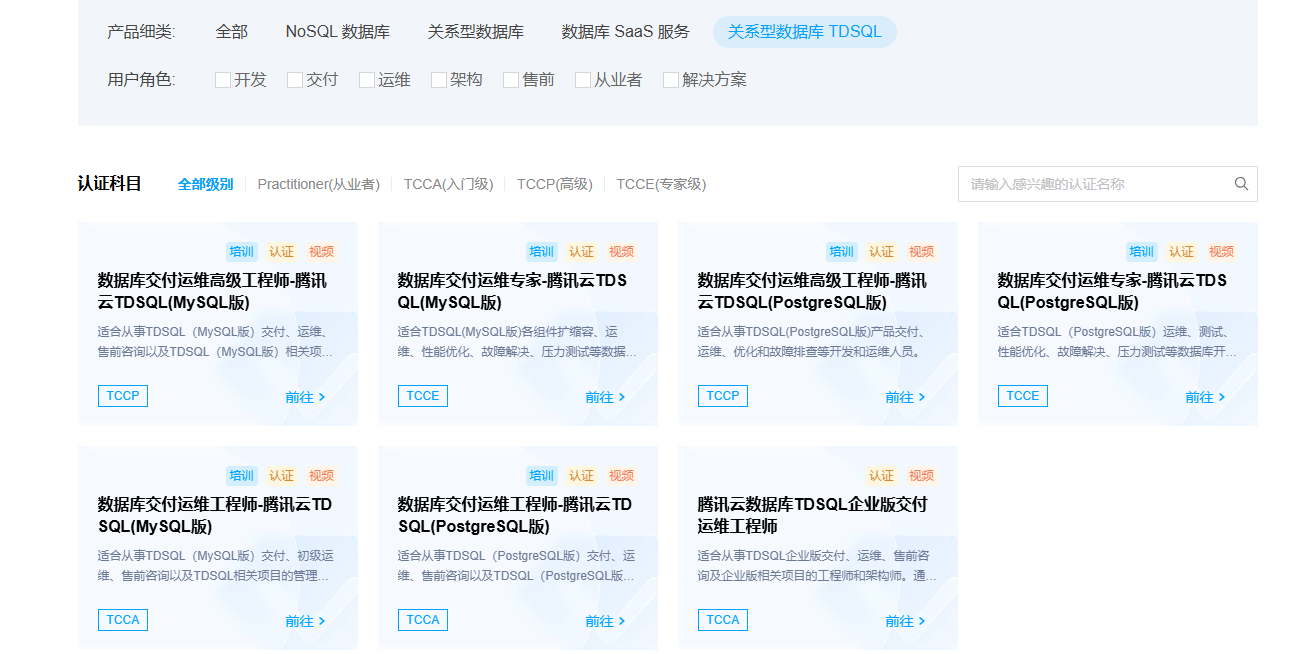Click the 培训 tag on first MySQL card
1300x654 pixels.
(242, 251)
